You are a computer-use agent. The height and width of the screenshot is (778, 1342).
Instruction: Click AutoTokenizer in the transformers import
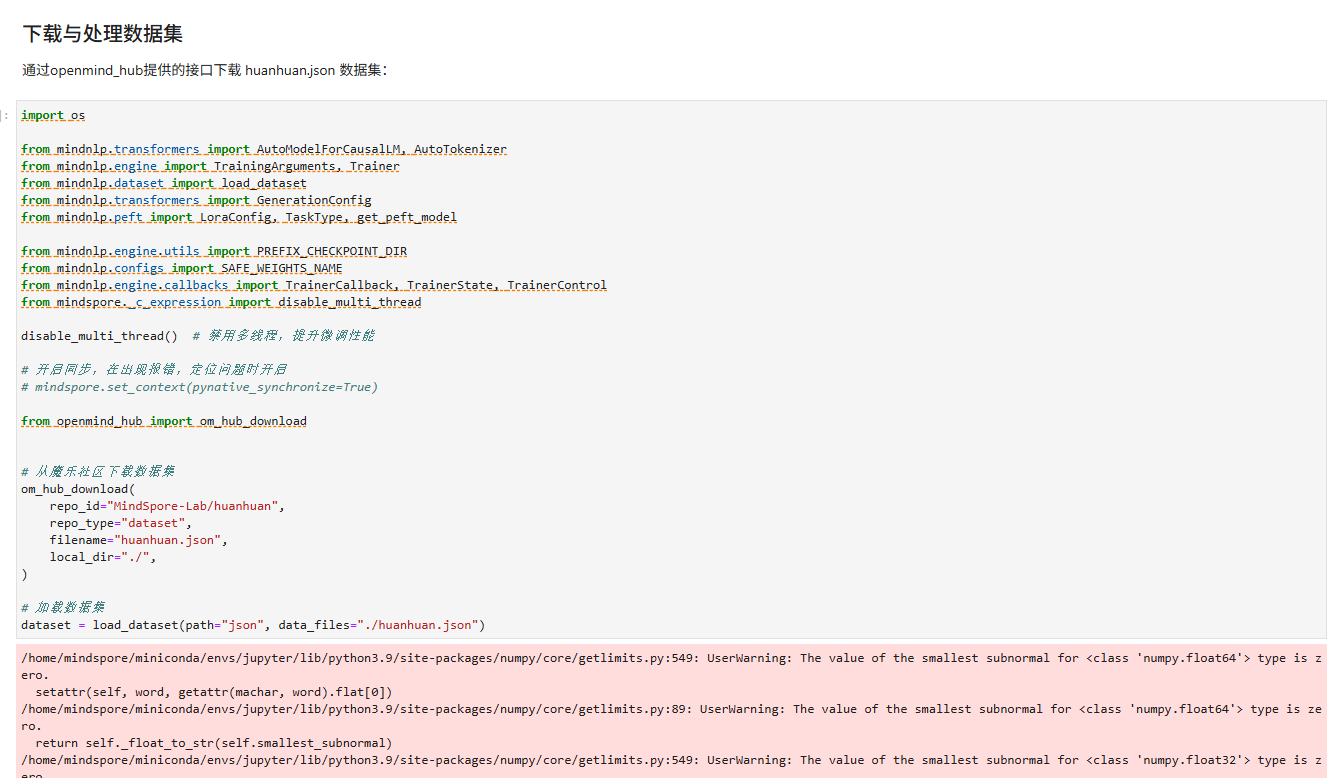pos(460,149)
